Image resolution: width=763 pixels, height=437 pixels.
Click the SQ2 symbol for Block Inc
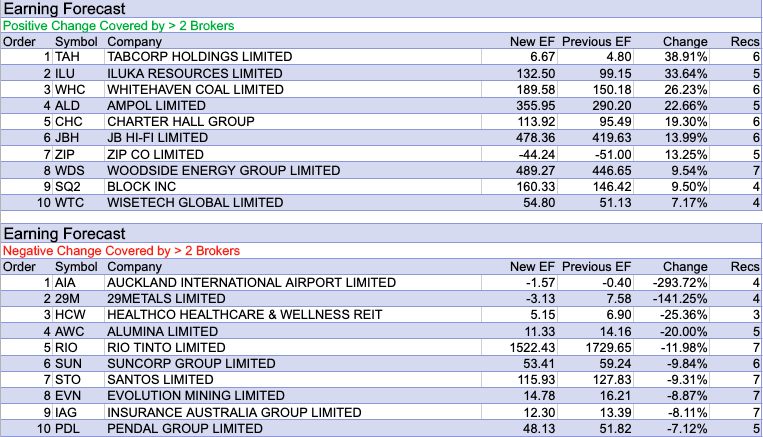pyautogui.click(x=68, y=186)
